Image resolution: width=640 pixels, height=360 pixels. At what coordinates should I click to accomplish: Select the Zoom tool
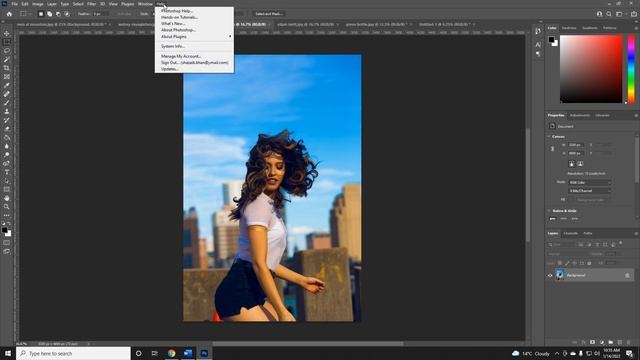[7, 207]
